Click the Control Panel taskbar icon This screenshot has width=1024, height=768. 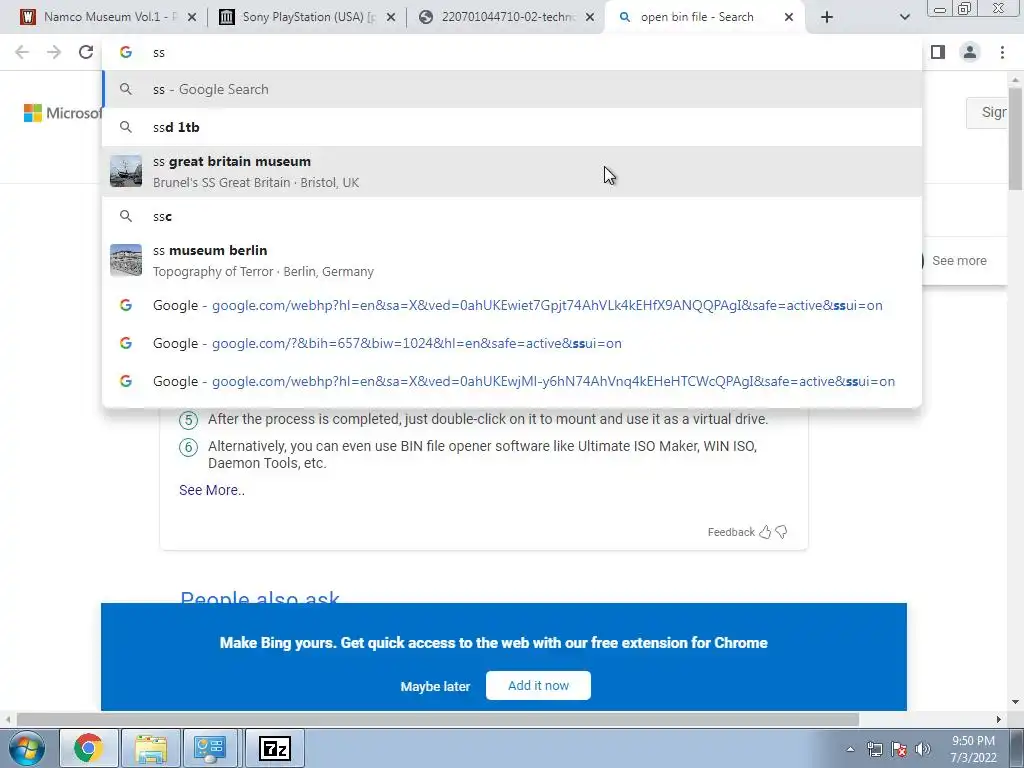[210, 748]
